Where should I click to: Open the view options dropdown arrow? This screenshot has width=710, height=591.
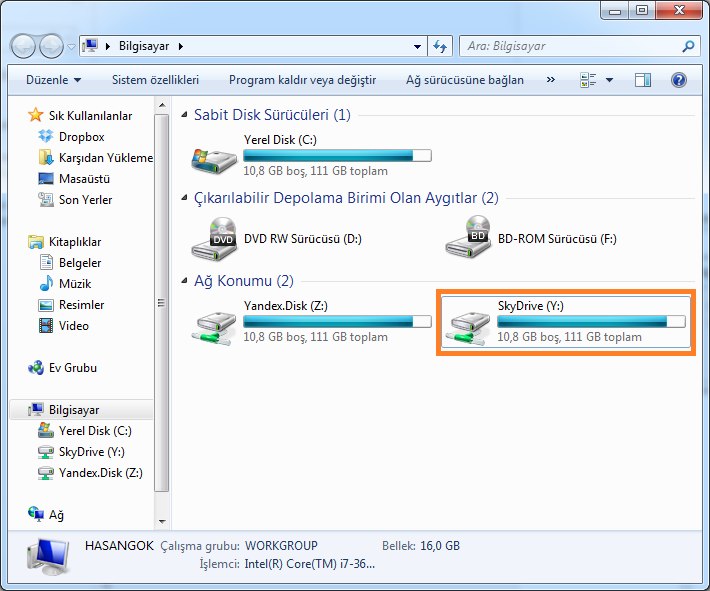(609, 80)
